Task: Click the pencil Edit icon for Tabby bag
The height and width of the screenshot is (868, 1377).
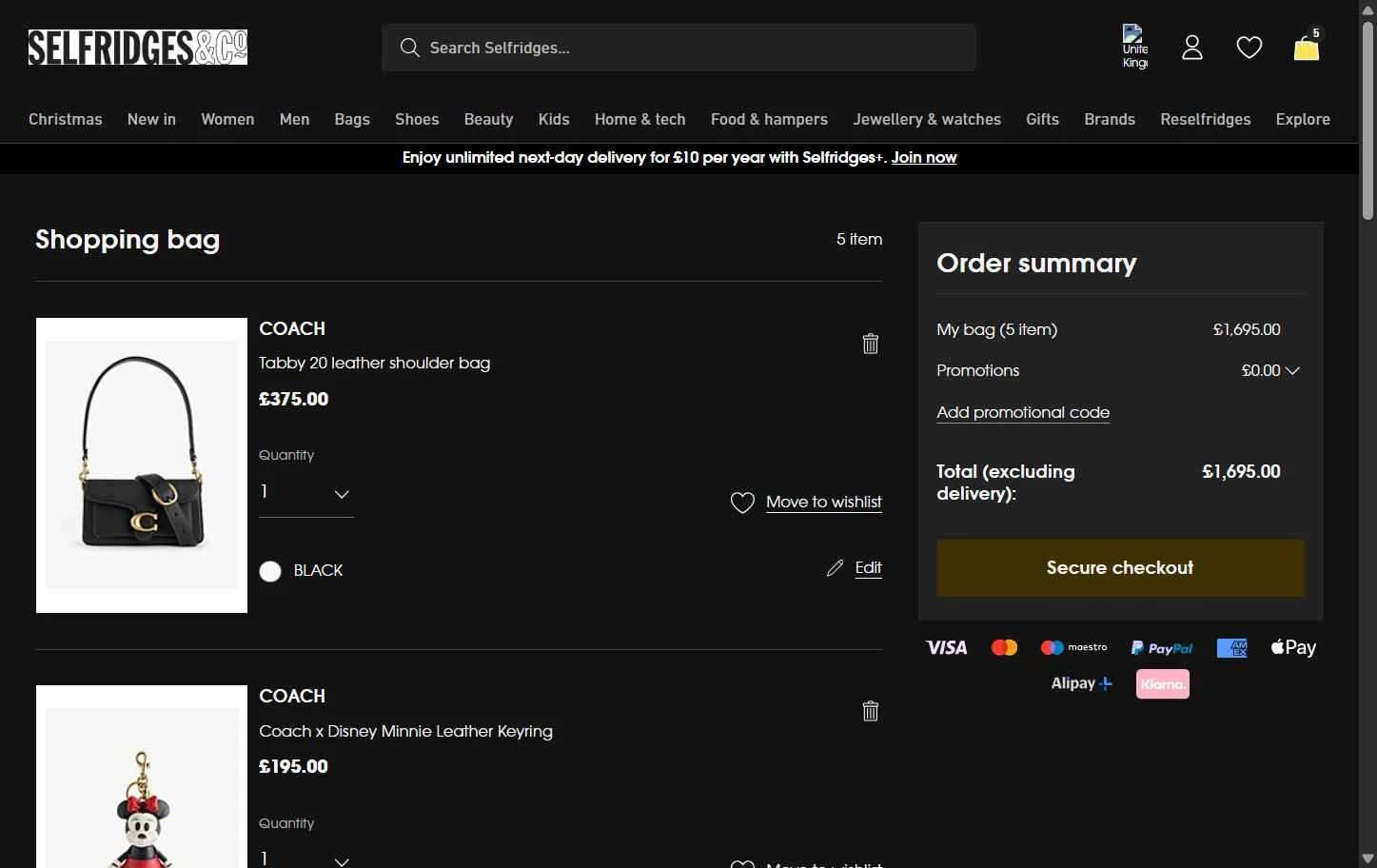Action: pyautogui.click(x=836, y=568)
